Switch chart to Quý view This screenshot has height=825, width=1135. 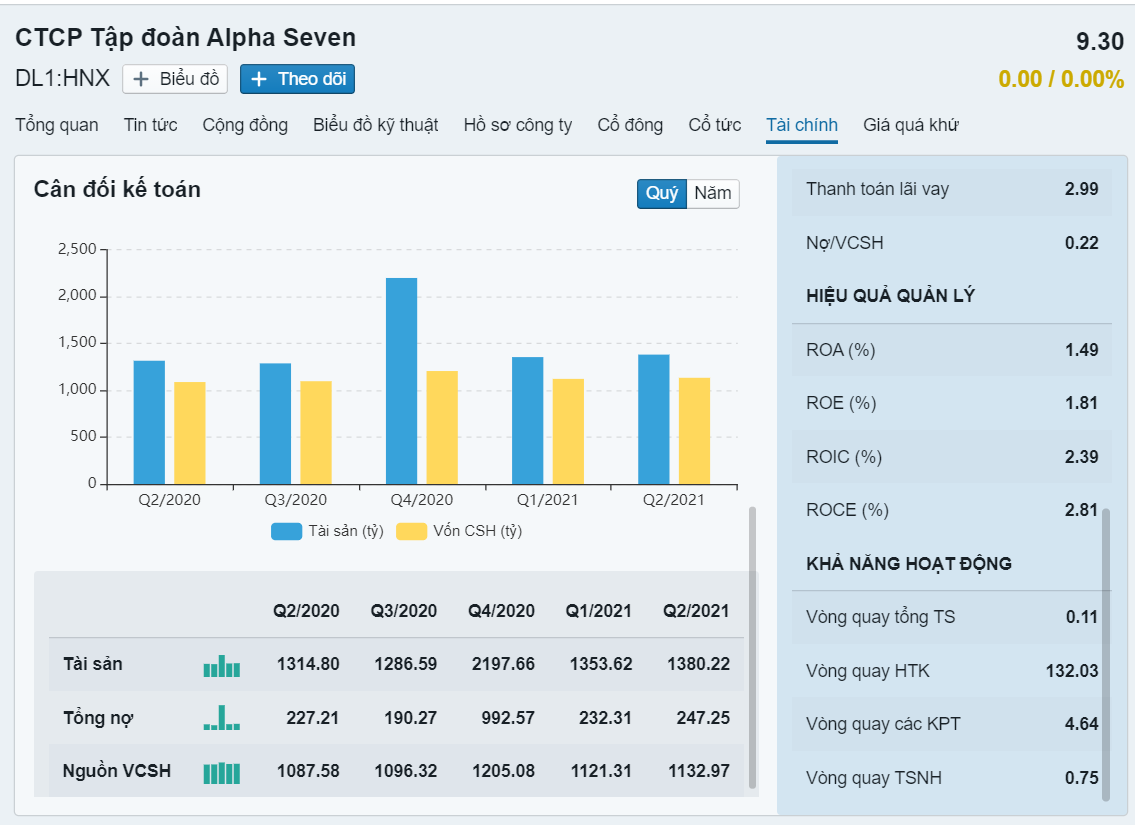[662, 193]
